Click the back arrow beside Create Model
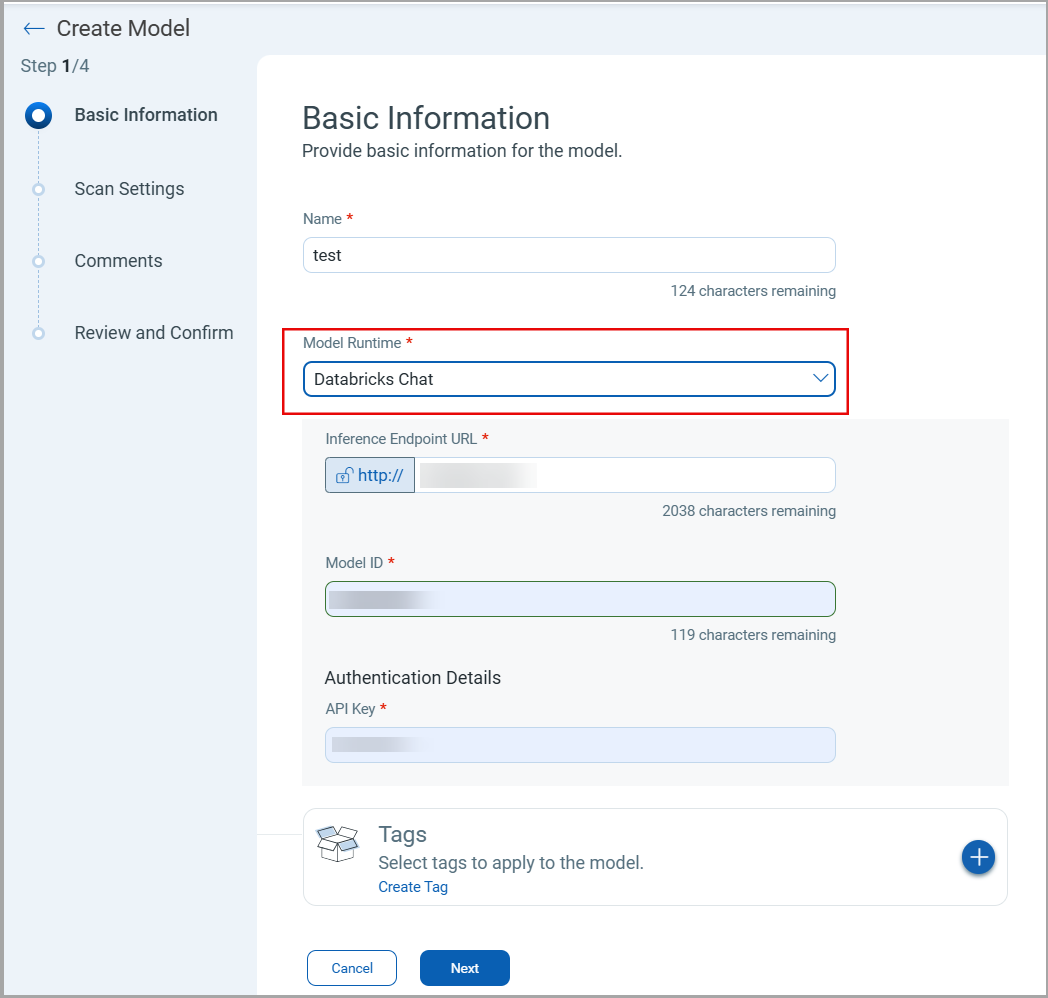1048x998 pixels. 34,29
